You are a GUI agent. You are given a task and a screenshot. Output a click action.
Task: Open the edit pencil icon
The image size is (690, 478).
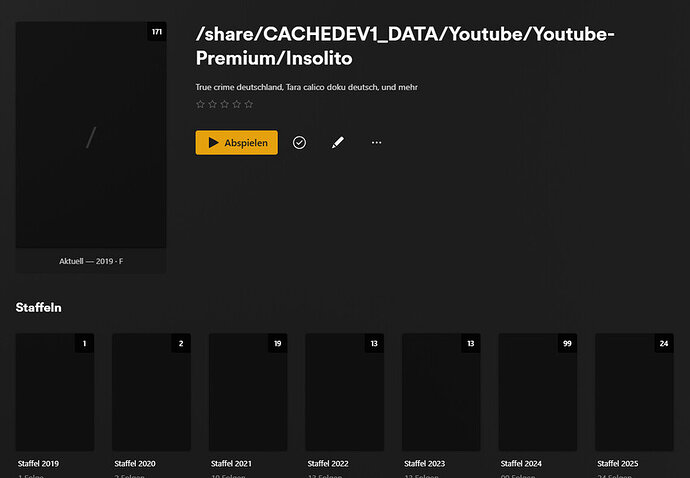coord(338,143)
